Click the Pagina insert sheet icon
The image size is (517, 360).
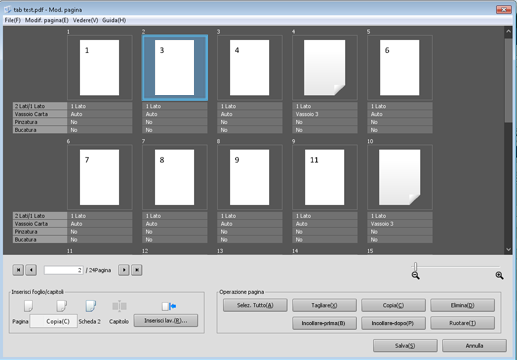click(x=28, y=306)
